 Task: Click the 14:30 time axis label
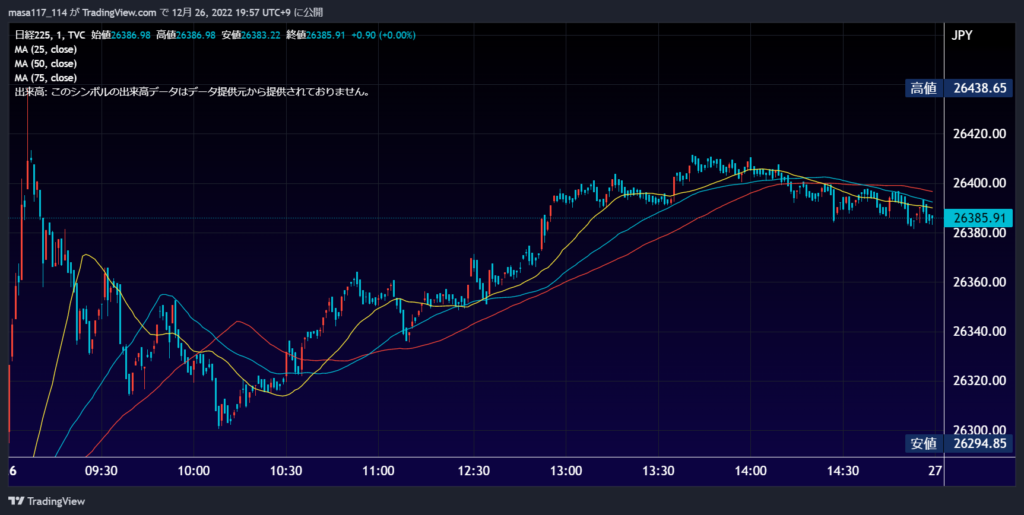[843, 471]
